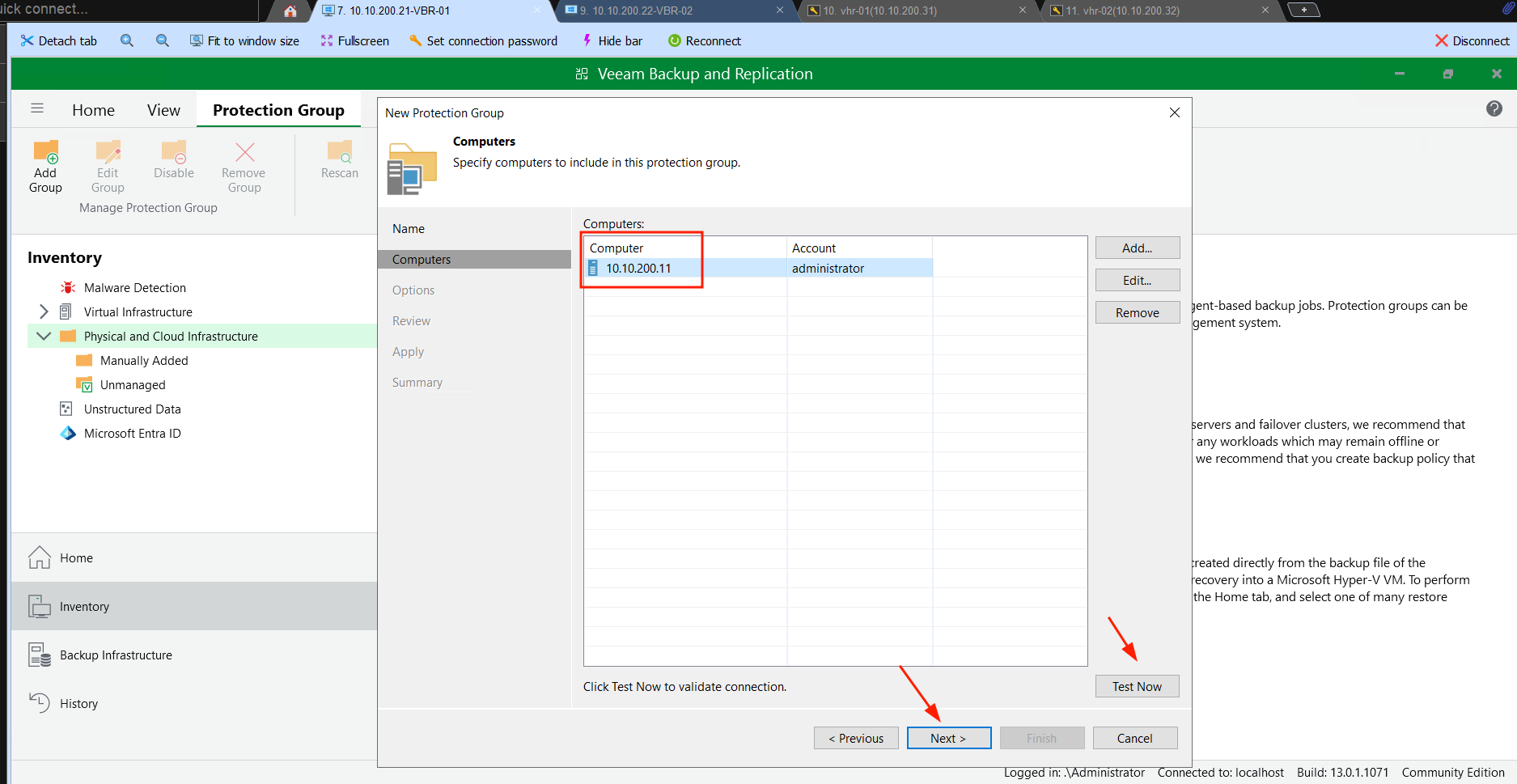Click the Edit Group ribbon icon

[108, 151]
